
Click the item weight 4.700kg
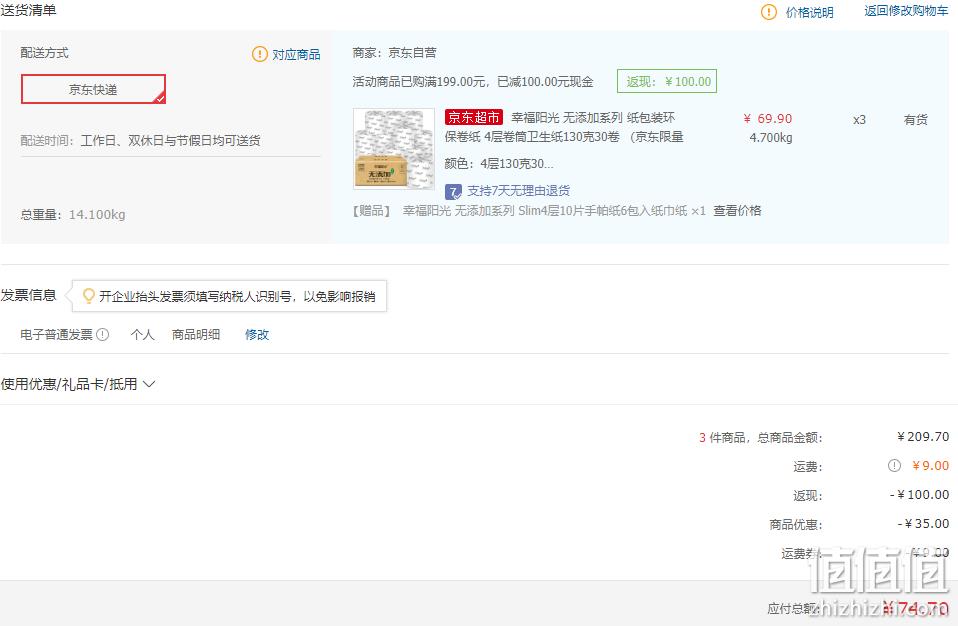click(x=770, y=137)
